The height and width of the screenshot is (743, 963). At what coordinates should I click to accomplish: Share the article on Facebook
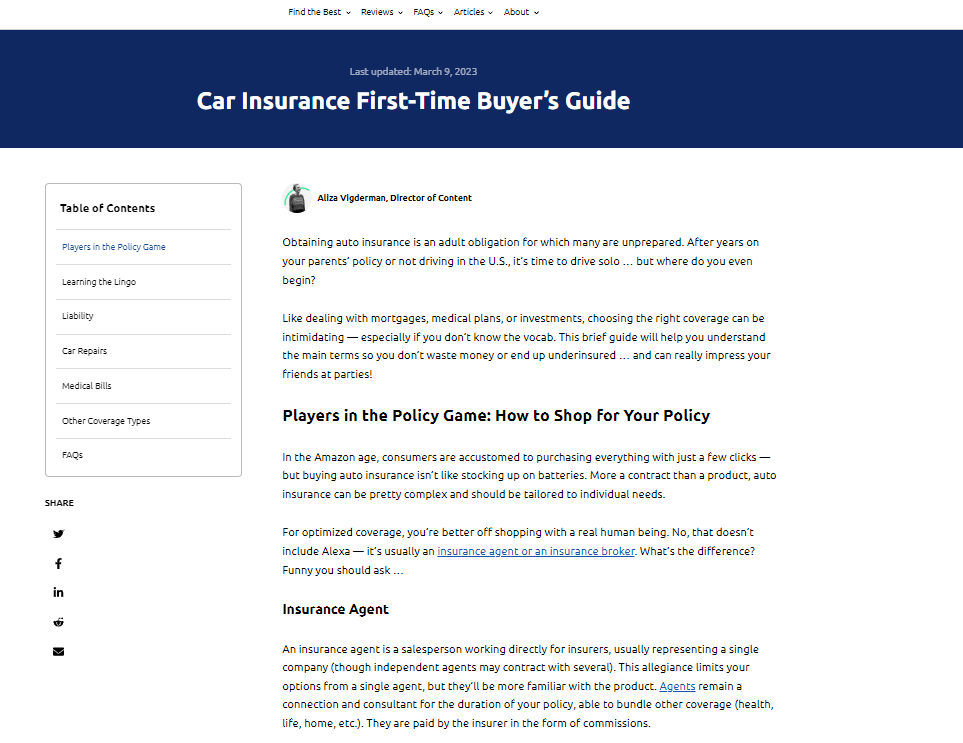click(x=58, y=564)
